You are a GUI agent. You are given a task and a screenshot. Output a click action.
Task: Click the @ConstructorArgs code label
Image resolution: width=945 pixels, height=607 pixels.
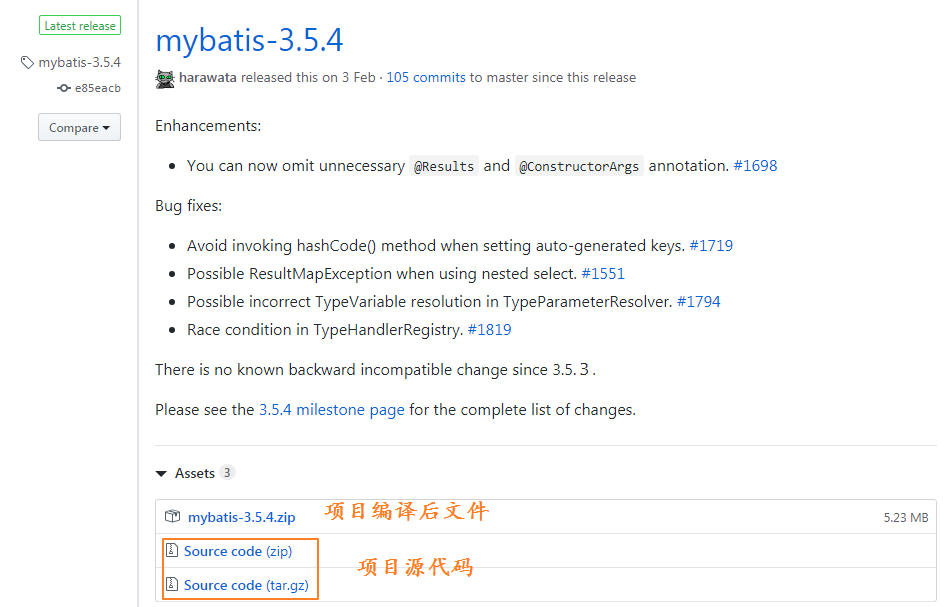tap(579, 166)
